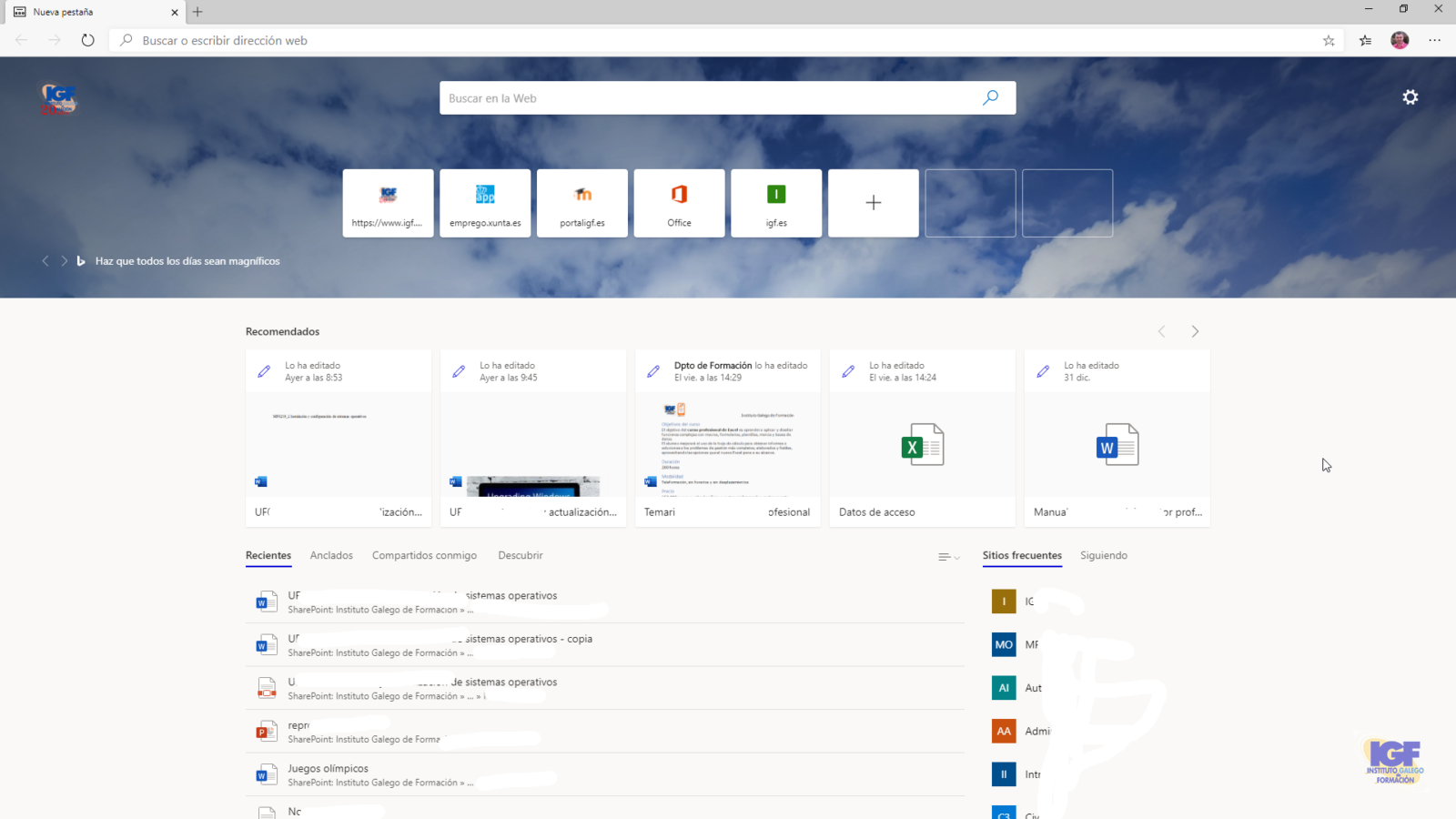Show next background image with right arrow
This screenshot has width=1456, height=819.
pos(64,261)
